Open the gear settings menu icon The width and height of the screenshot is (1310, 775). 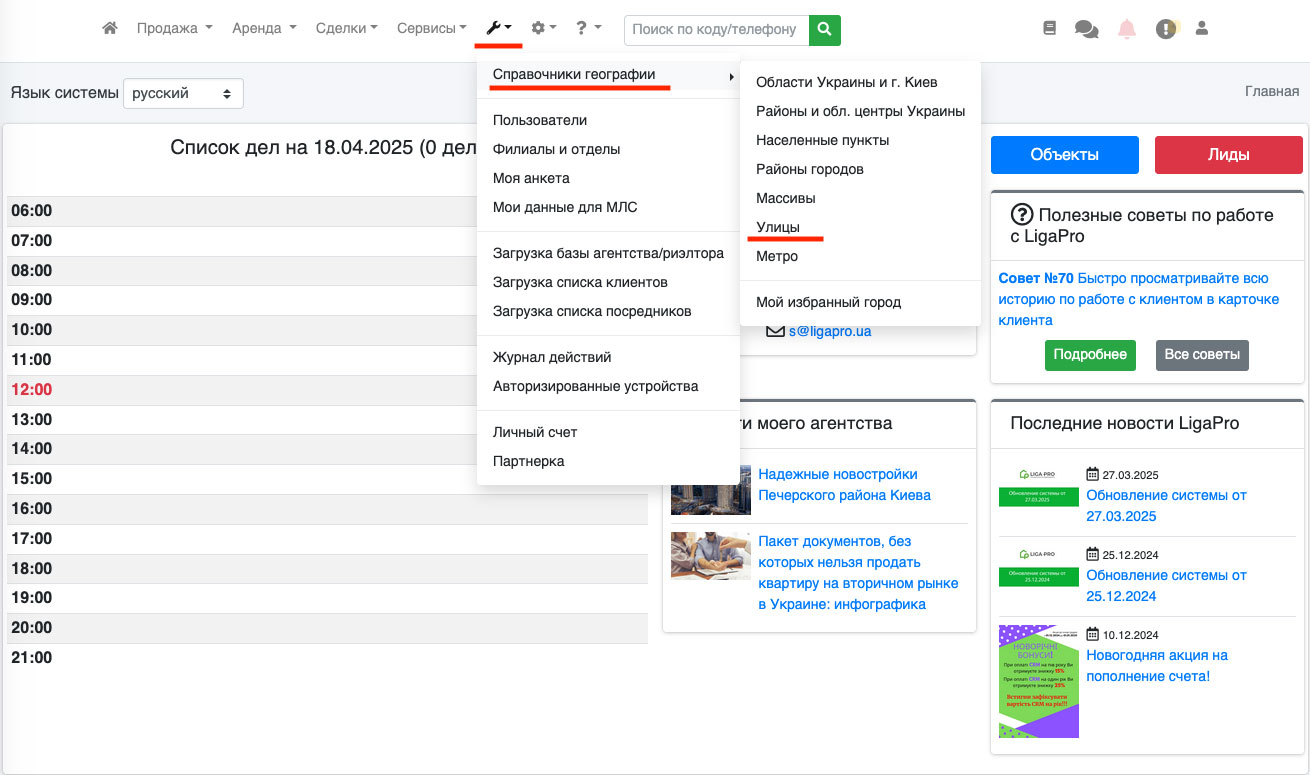[x=543, y=29]
